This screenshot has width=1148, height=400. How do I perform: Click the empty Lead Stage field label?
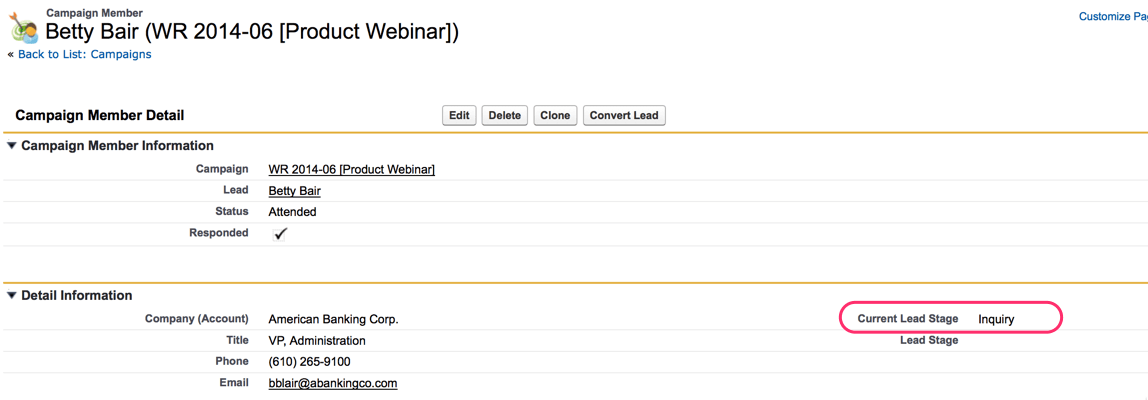pos(928,340)
